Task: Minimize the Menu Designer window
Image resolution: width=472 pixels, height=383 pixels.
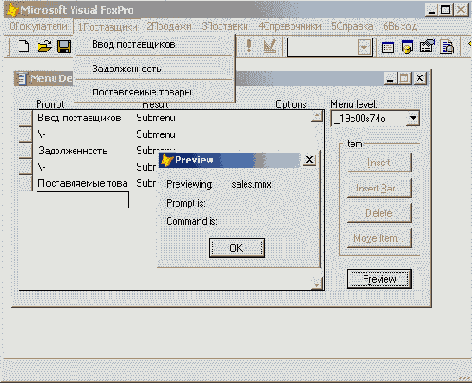Action: pos(390,79)
